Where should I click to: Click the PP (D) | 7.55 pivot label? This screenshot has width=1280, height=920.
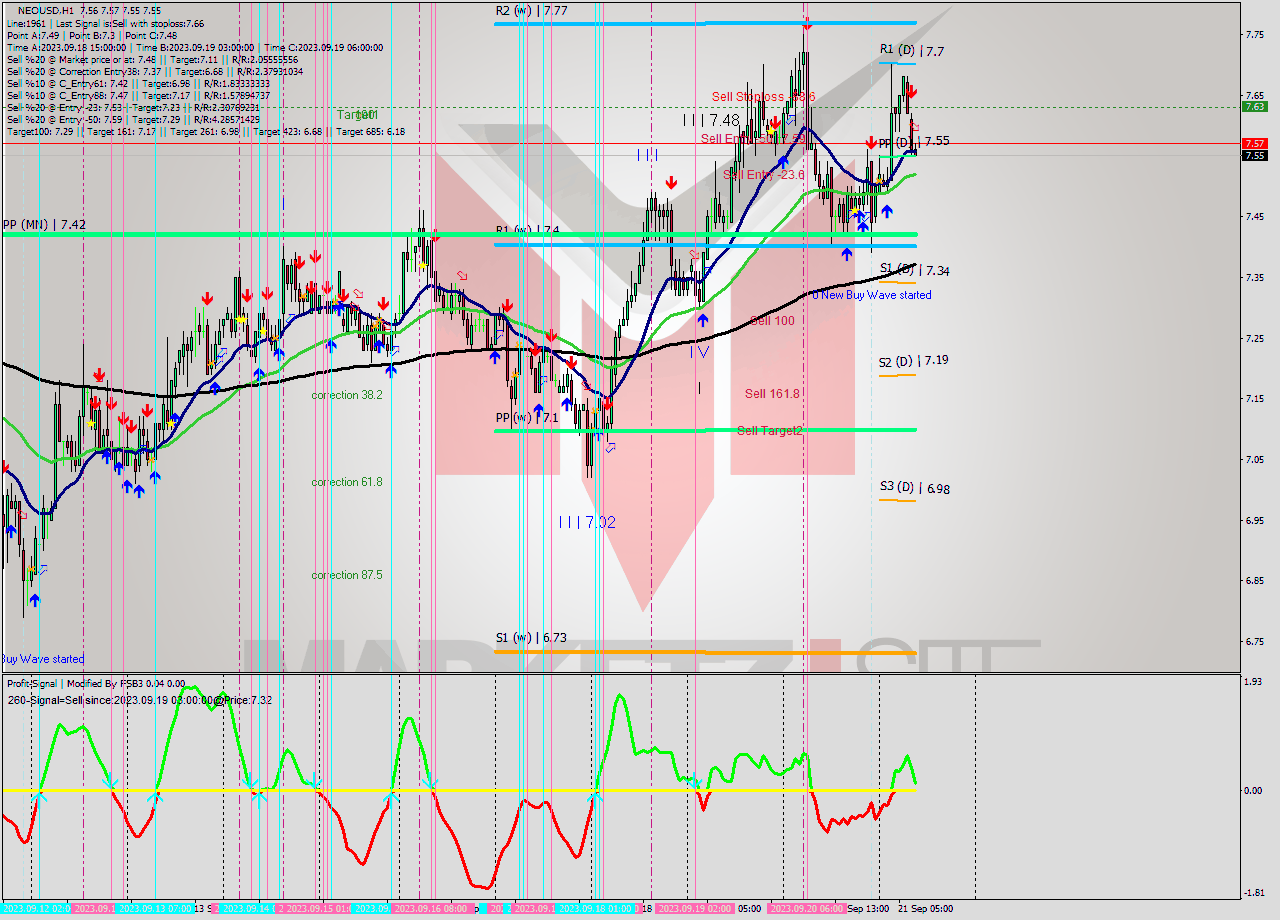pos(914,142)
